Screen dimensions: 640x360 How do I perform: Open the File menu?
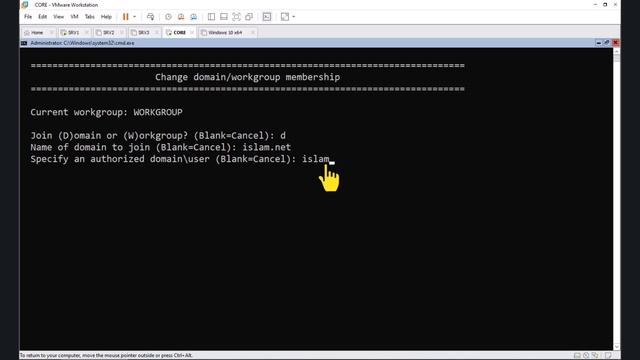(x=28, y=17)
